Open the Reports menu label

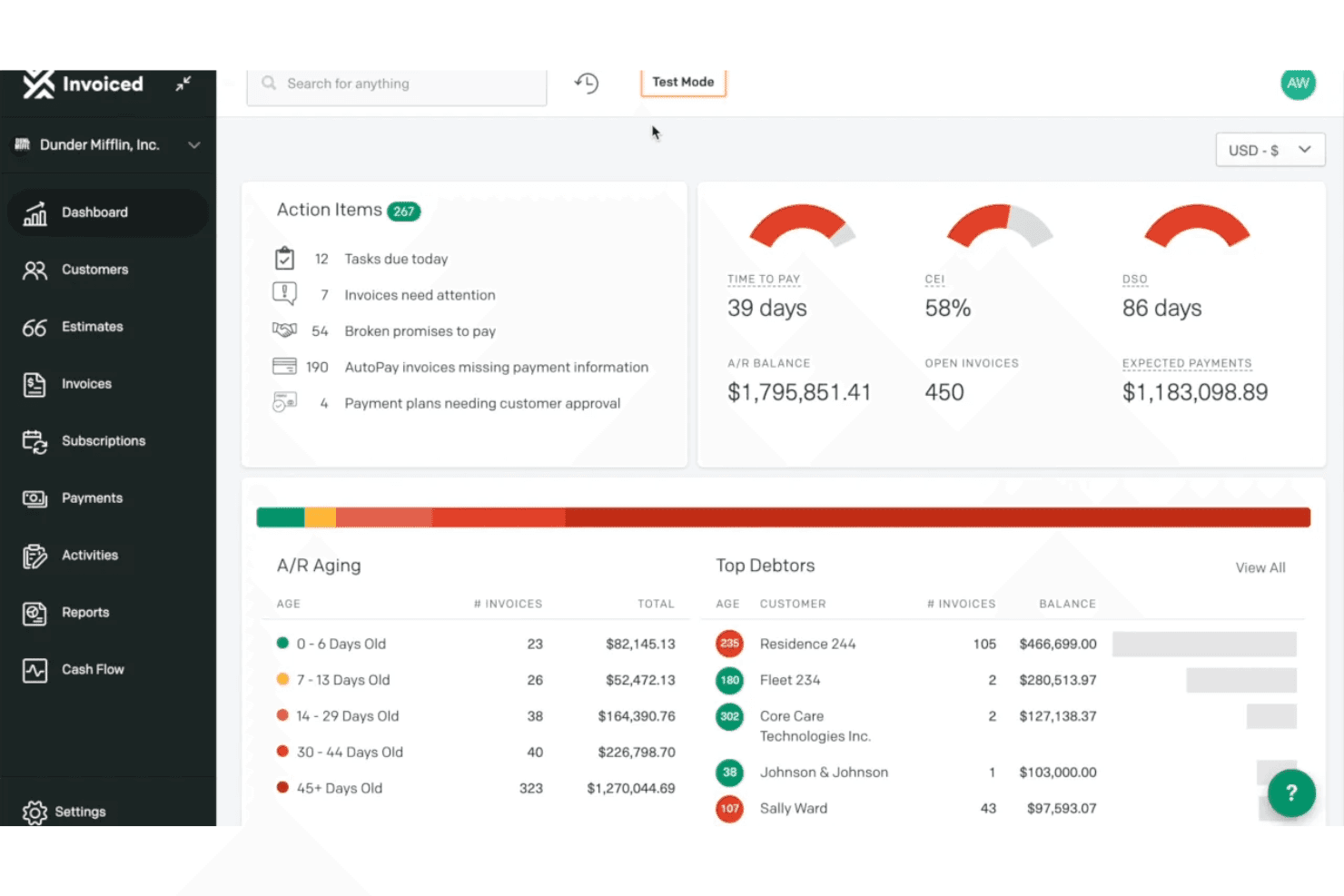pos(85,613)
